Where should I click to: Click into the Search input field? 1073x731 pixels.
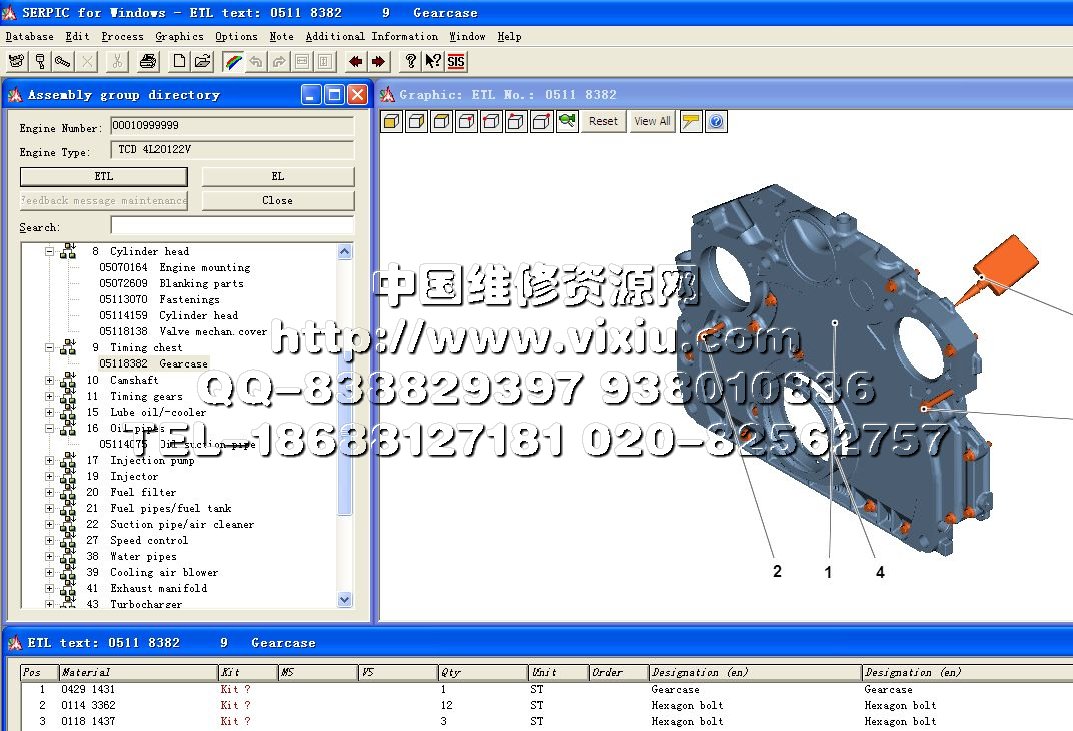pos(232,226)
